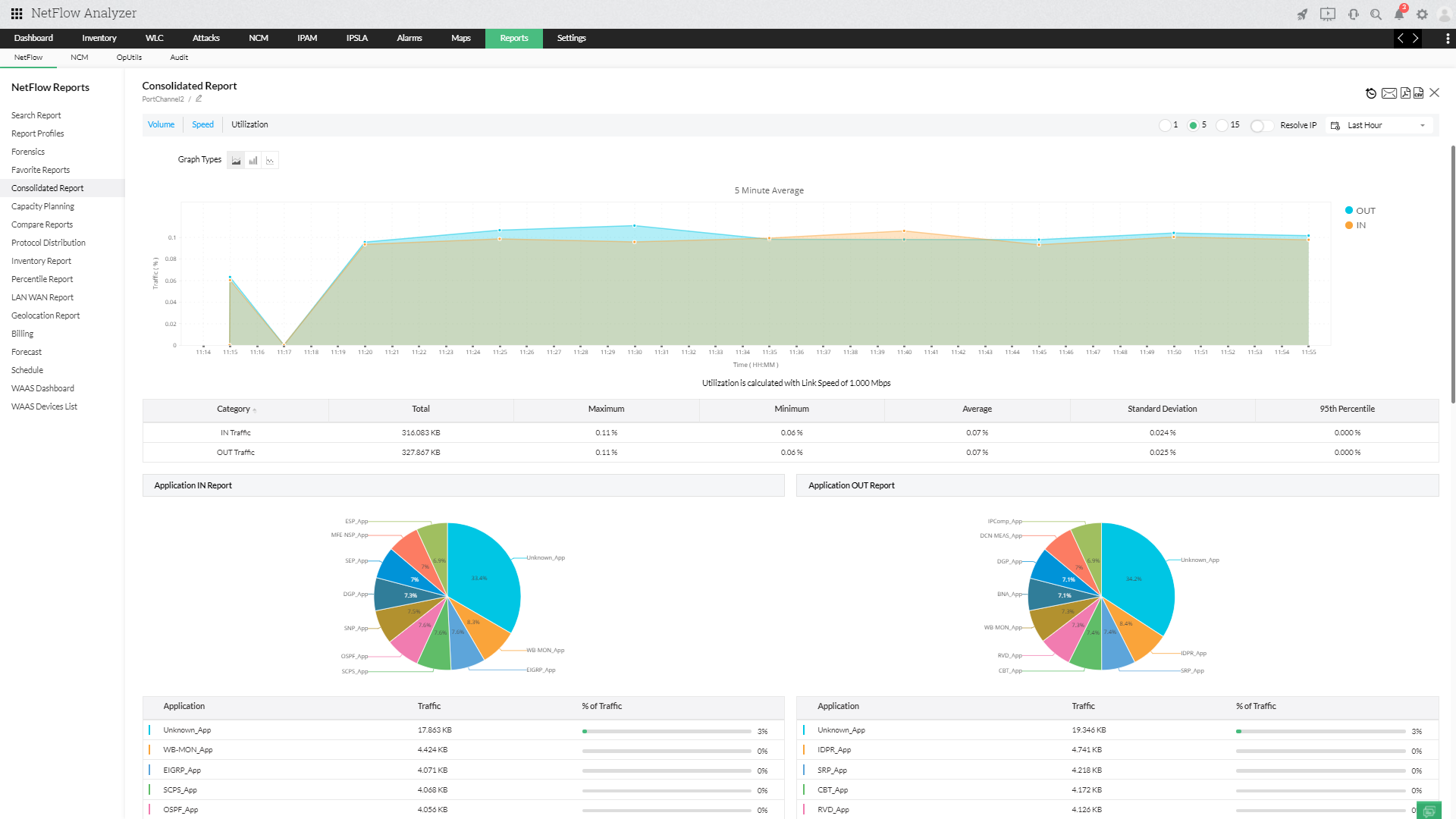Screen dimensions: 1456x819
Task: Switch to bar graph type
Action: pyautogui.click(x=253, y=160)
